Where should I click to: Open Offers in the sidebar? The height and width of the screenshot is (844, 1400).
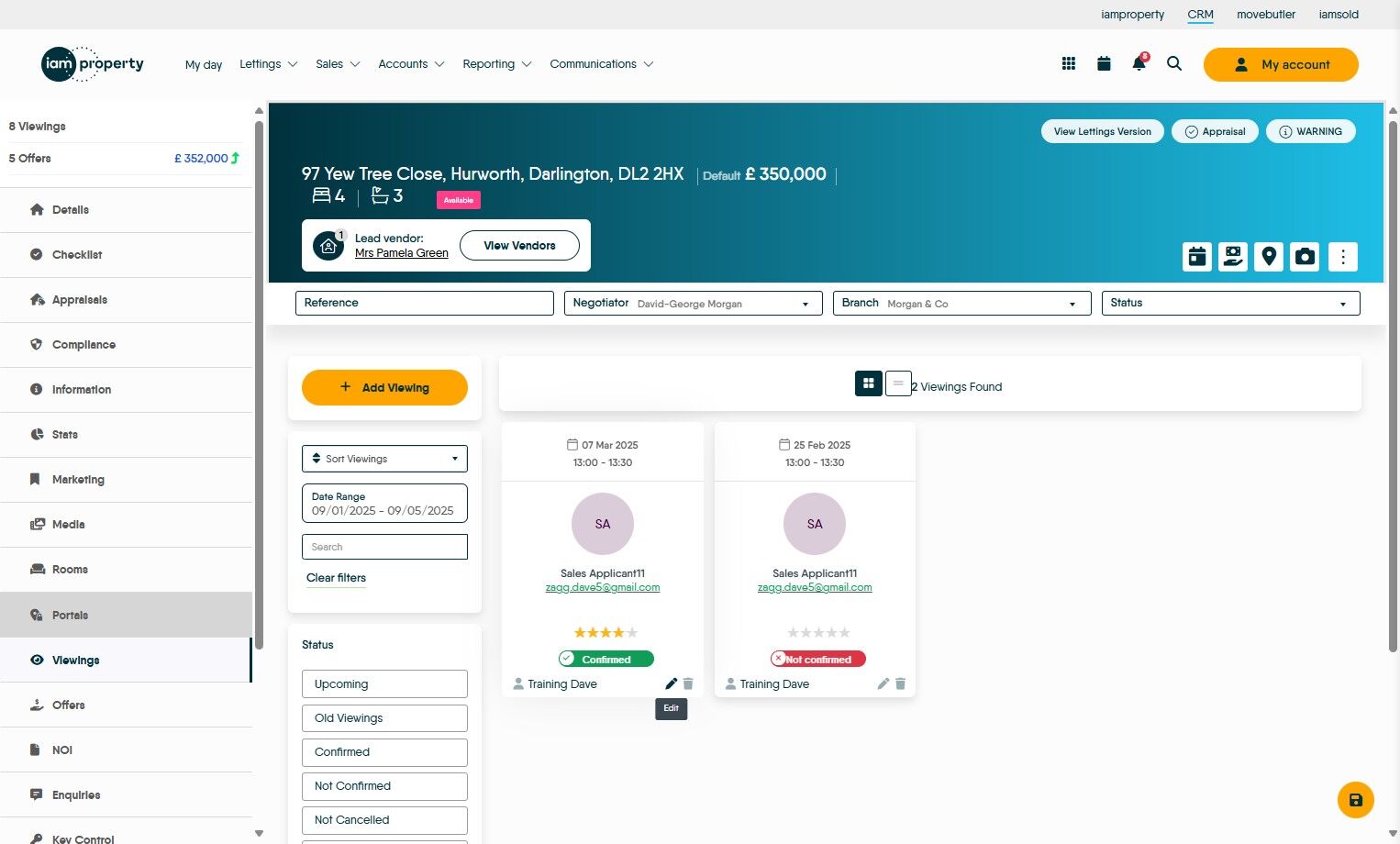126,705
